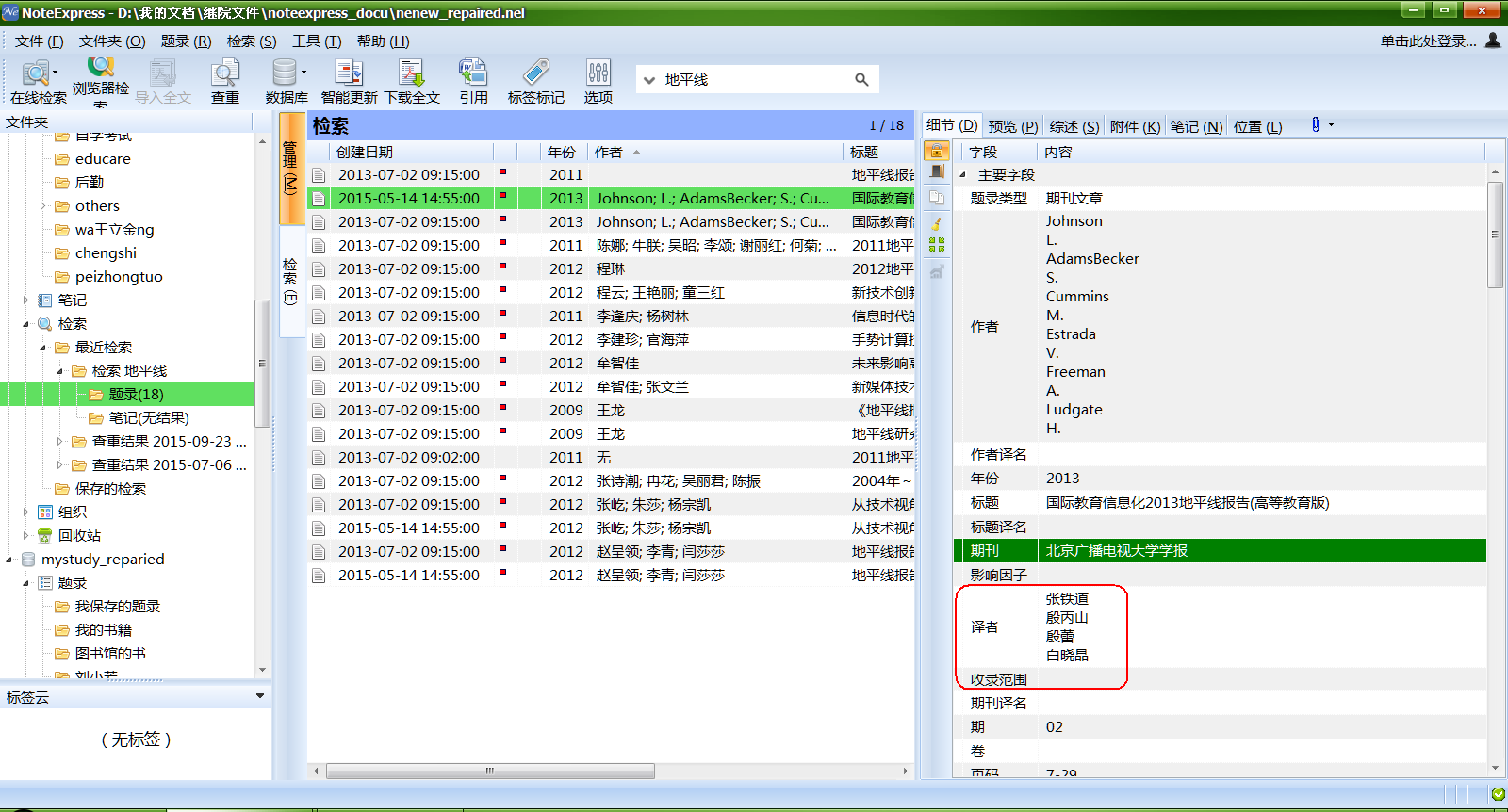Viewport: 1508px width, 812px height.
Task: Open the 帮助 (H) menu
Action: coord(383,41)
